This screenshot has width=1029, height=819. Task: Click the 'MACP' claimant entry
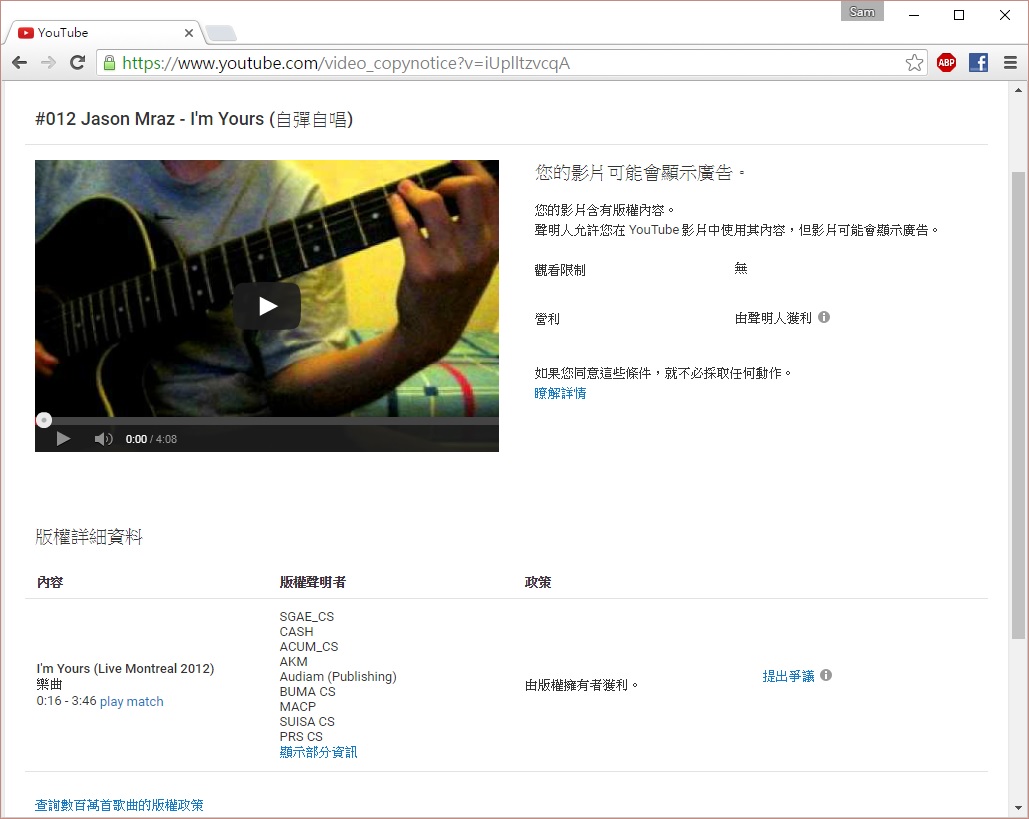(298, 707)
